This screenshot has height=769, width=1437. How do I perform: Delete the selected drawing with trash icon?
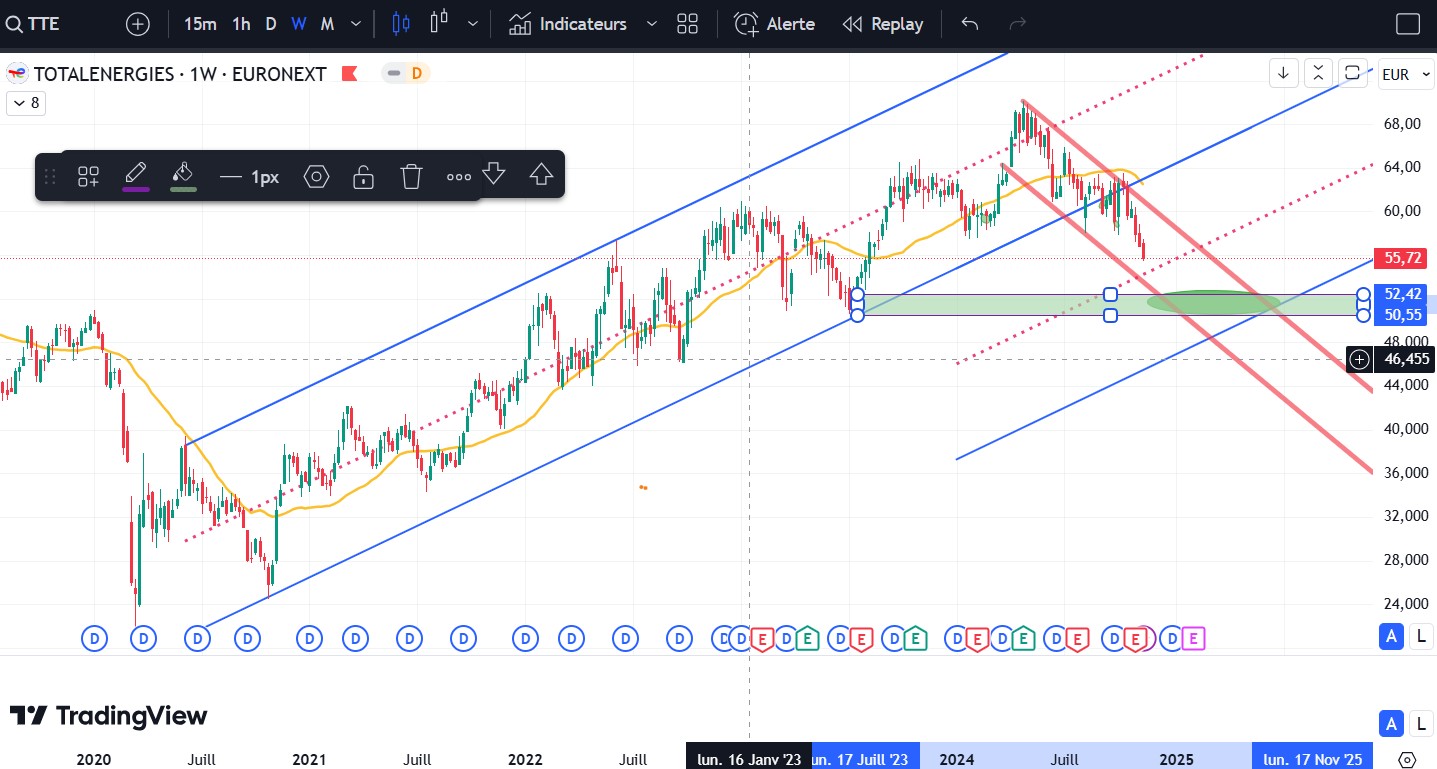click(411, 177)
